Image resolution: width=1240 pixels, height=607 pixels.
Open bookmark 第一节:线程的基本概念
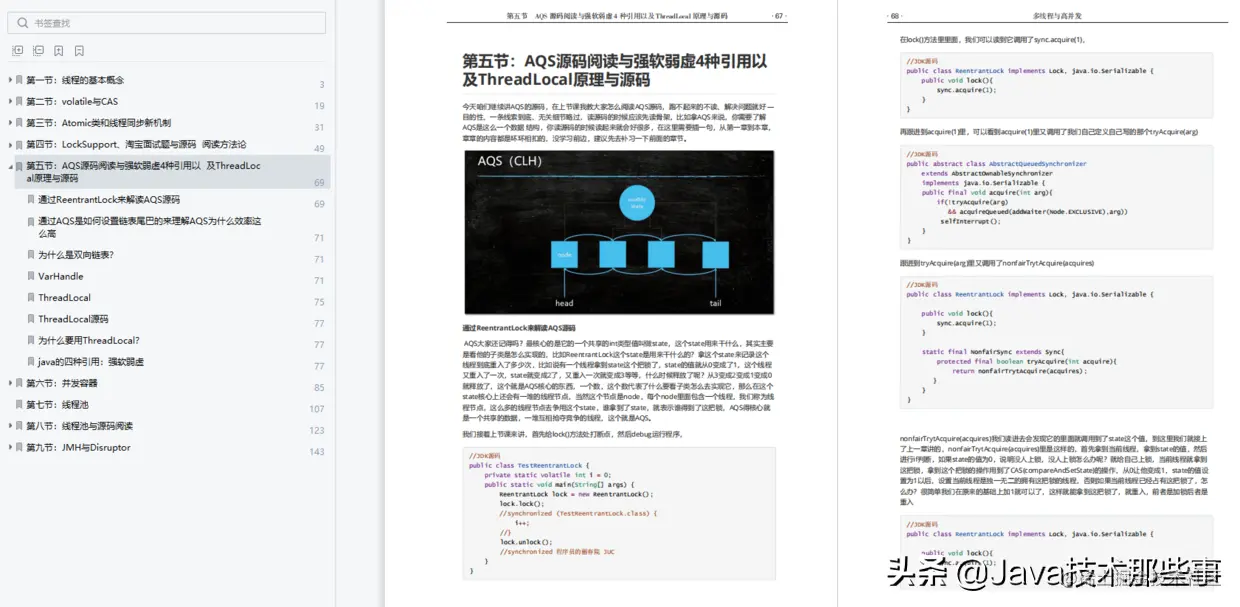75,80
